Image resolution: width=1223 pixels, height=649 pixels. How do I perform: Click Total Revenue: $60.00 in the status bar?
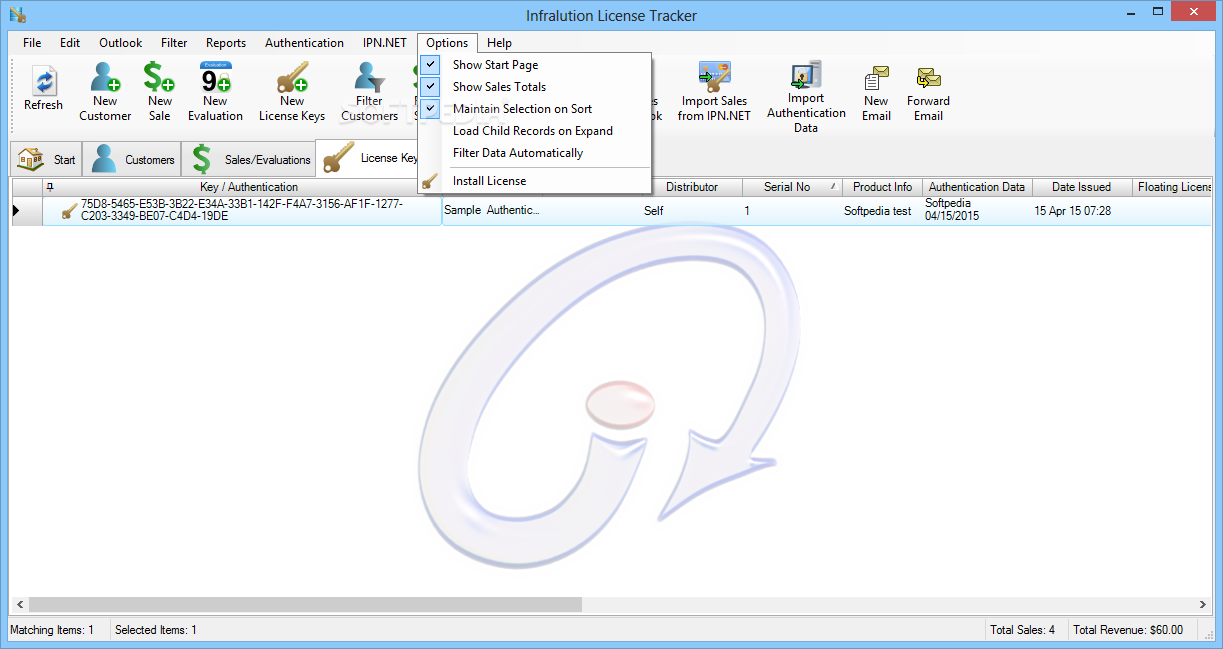(x=1128, y=630)
